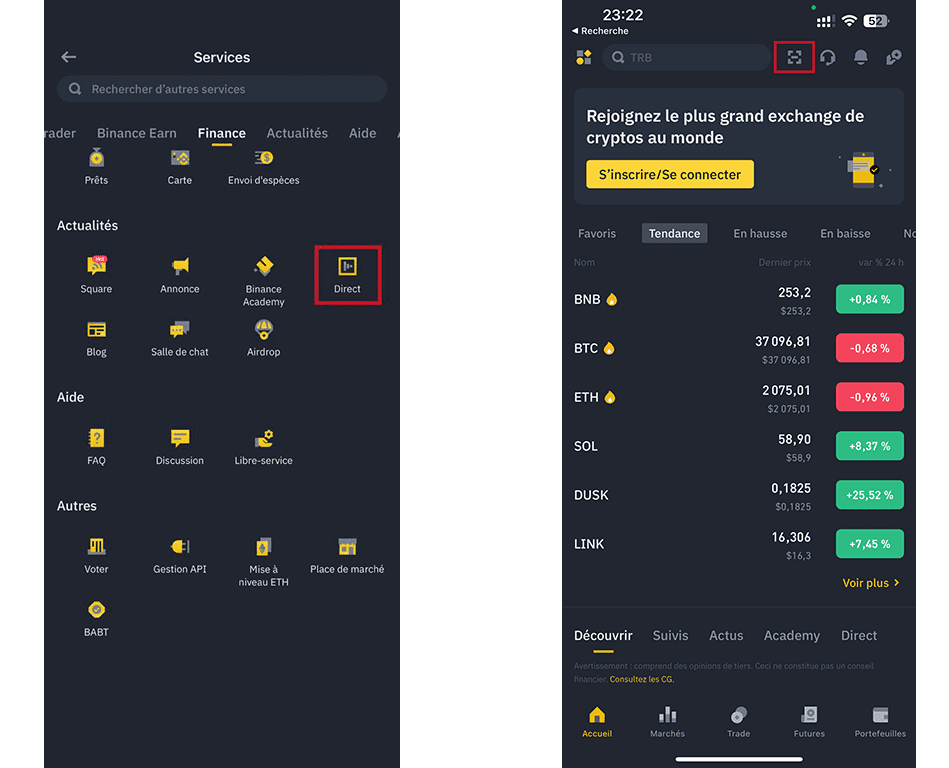Open the BABT icon
Viewport: 949px width, 768px height.
pyautogui.click(x=96, y=609)
